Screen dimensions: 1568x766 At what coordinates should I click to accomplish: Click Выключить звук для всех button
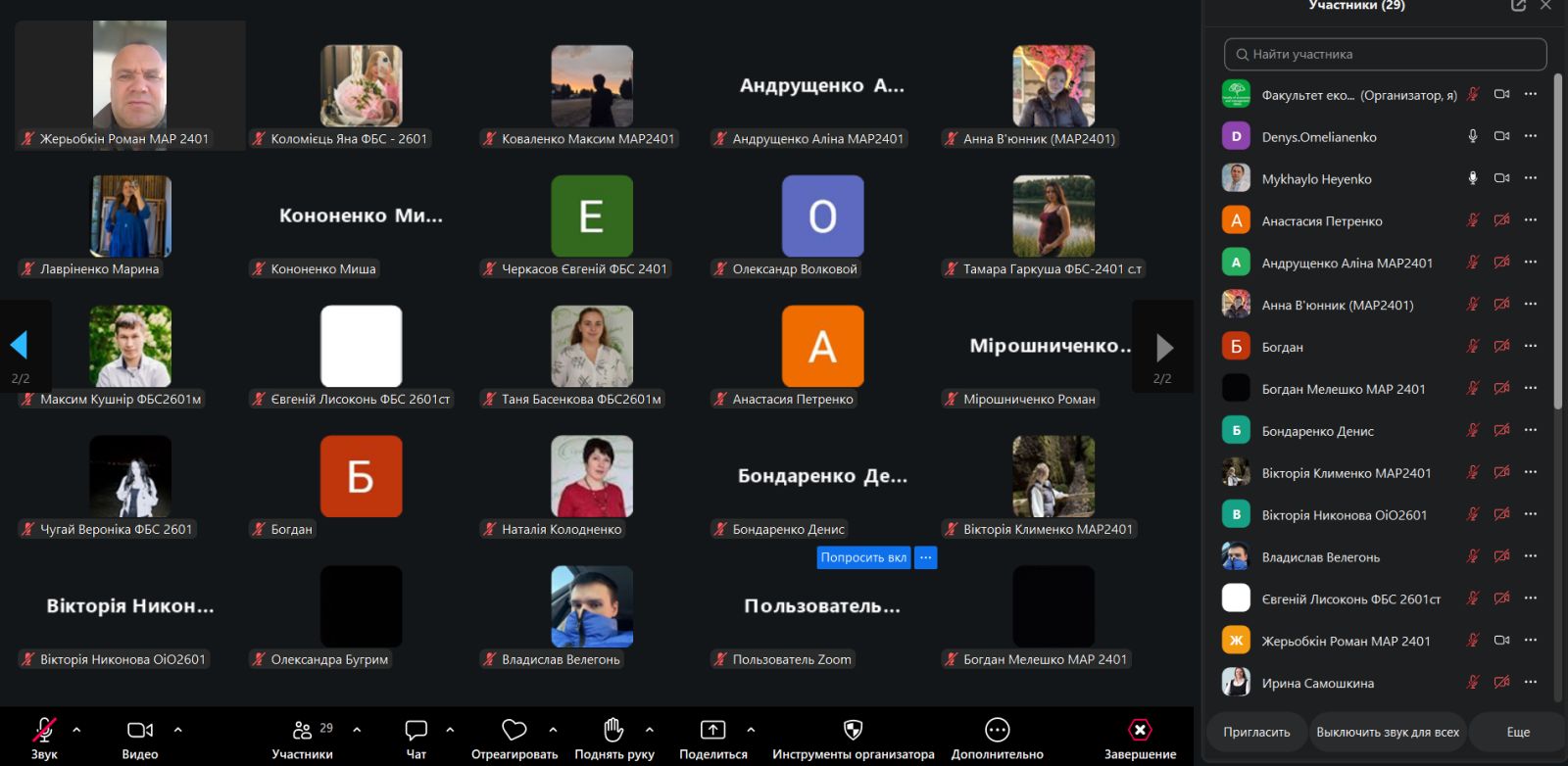point(1388,732)
